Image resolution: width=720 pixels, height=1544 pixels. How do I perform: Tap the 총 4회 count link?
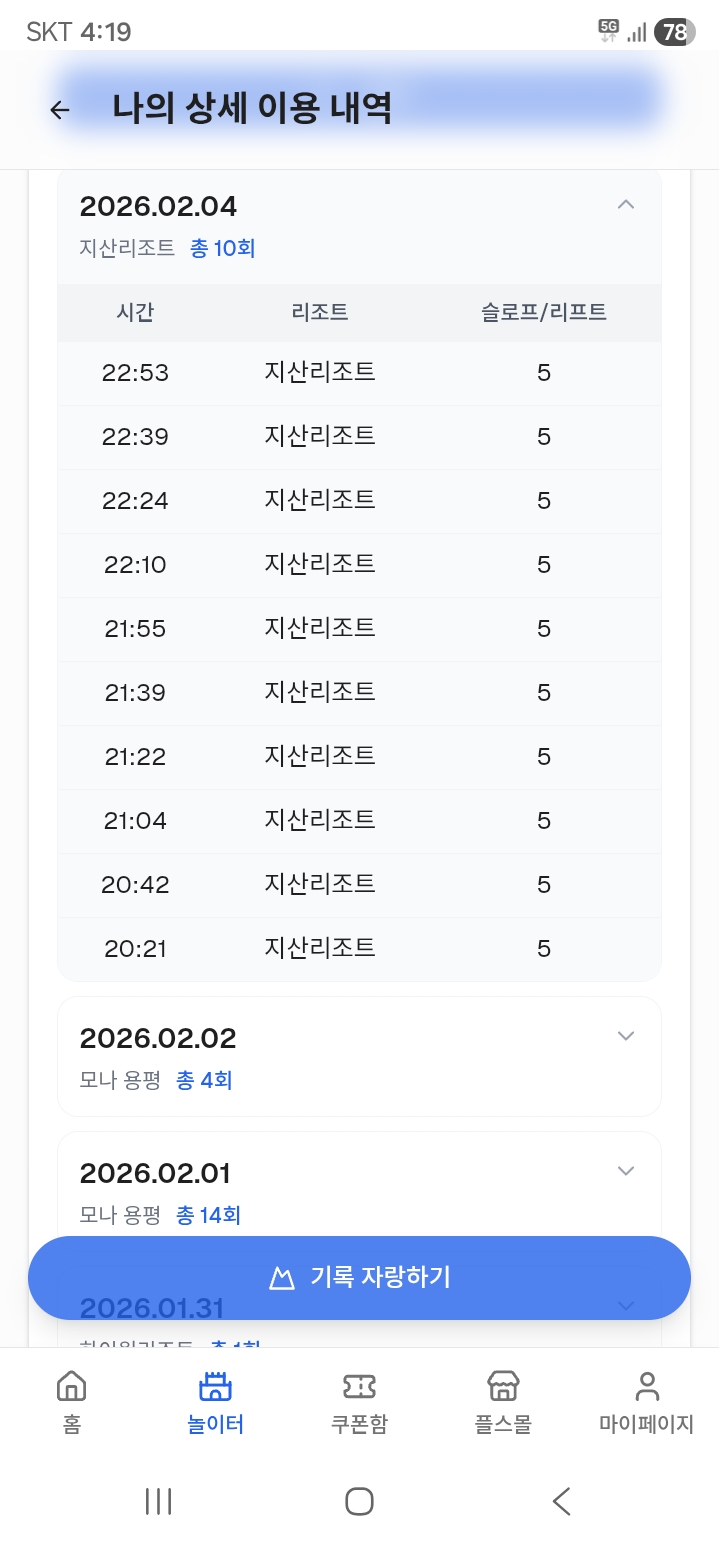pos(204,1080)
